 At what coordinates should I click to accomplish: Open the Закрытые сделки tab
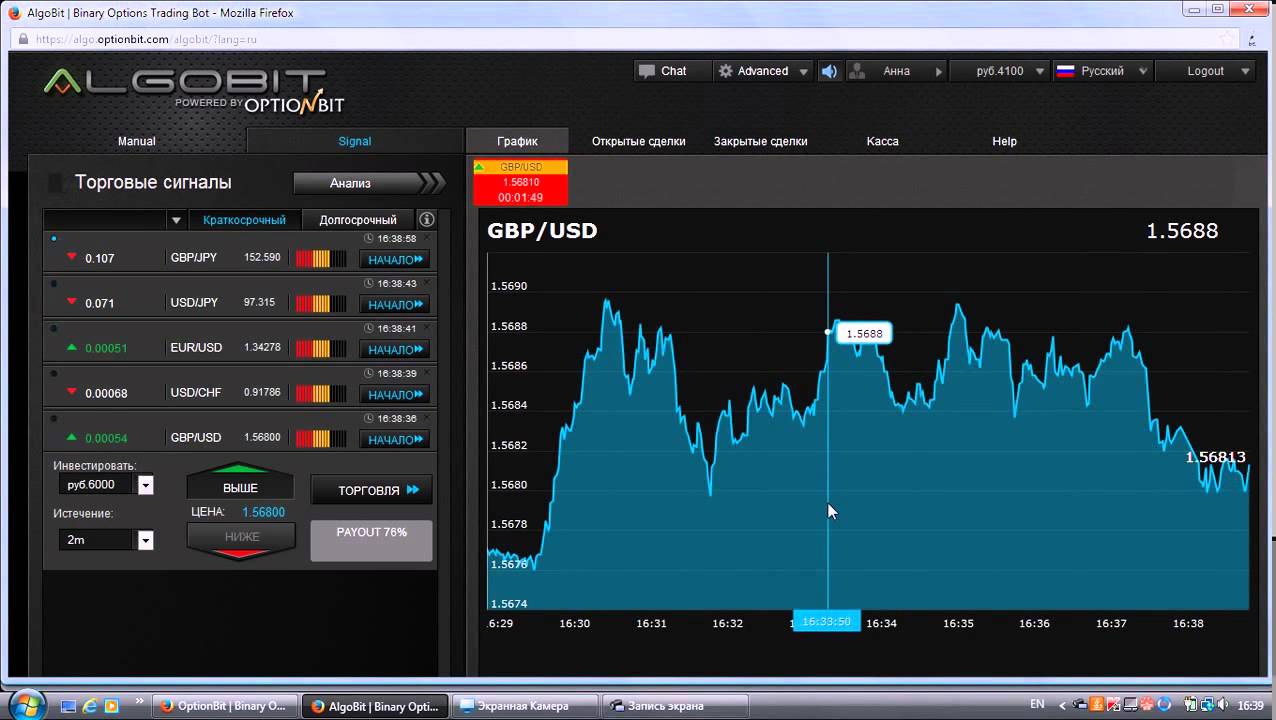(761, 141)
